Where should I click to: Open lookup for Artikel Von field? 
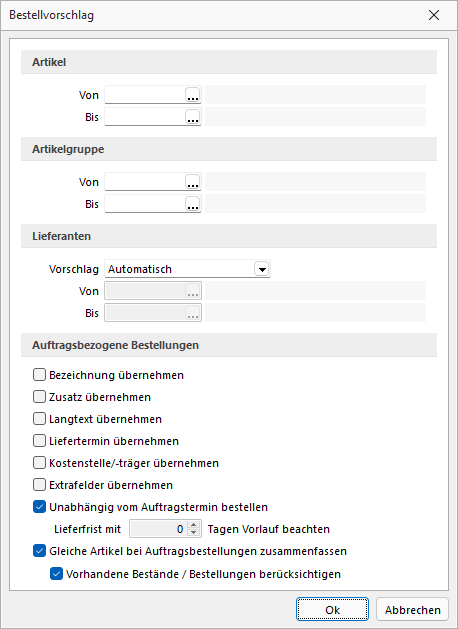point(193,95)
